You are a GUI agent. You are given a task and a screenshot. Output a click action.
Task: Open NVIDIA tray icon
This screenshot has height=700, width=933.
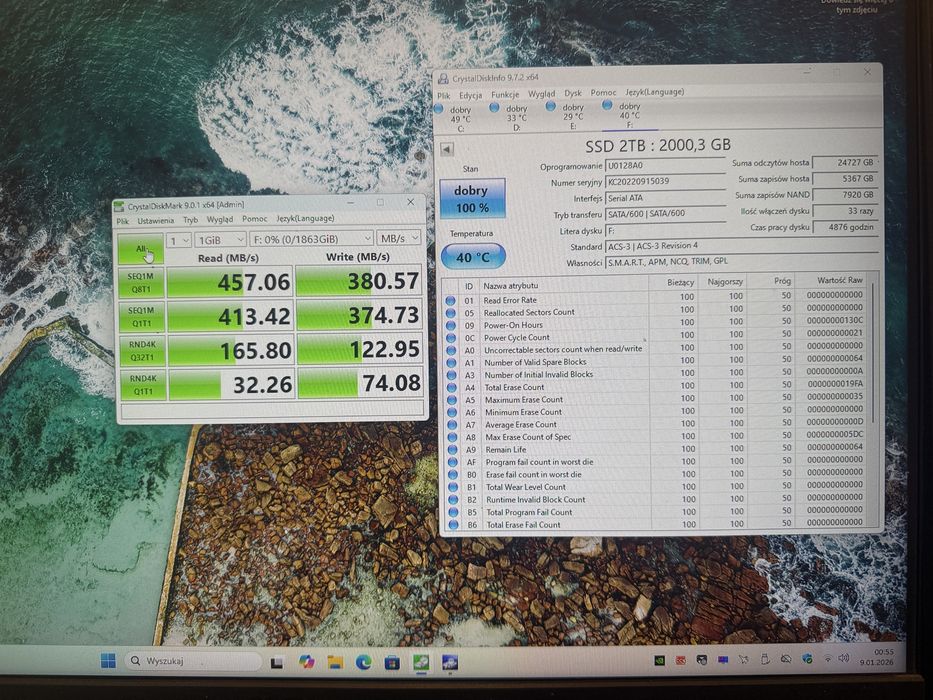[x=659, y=660]
